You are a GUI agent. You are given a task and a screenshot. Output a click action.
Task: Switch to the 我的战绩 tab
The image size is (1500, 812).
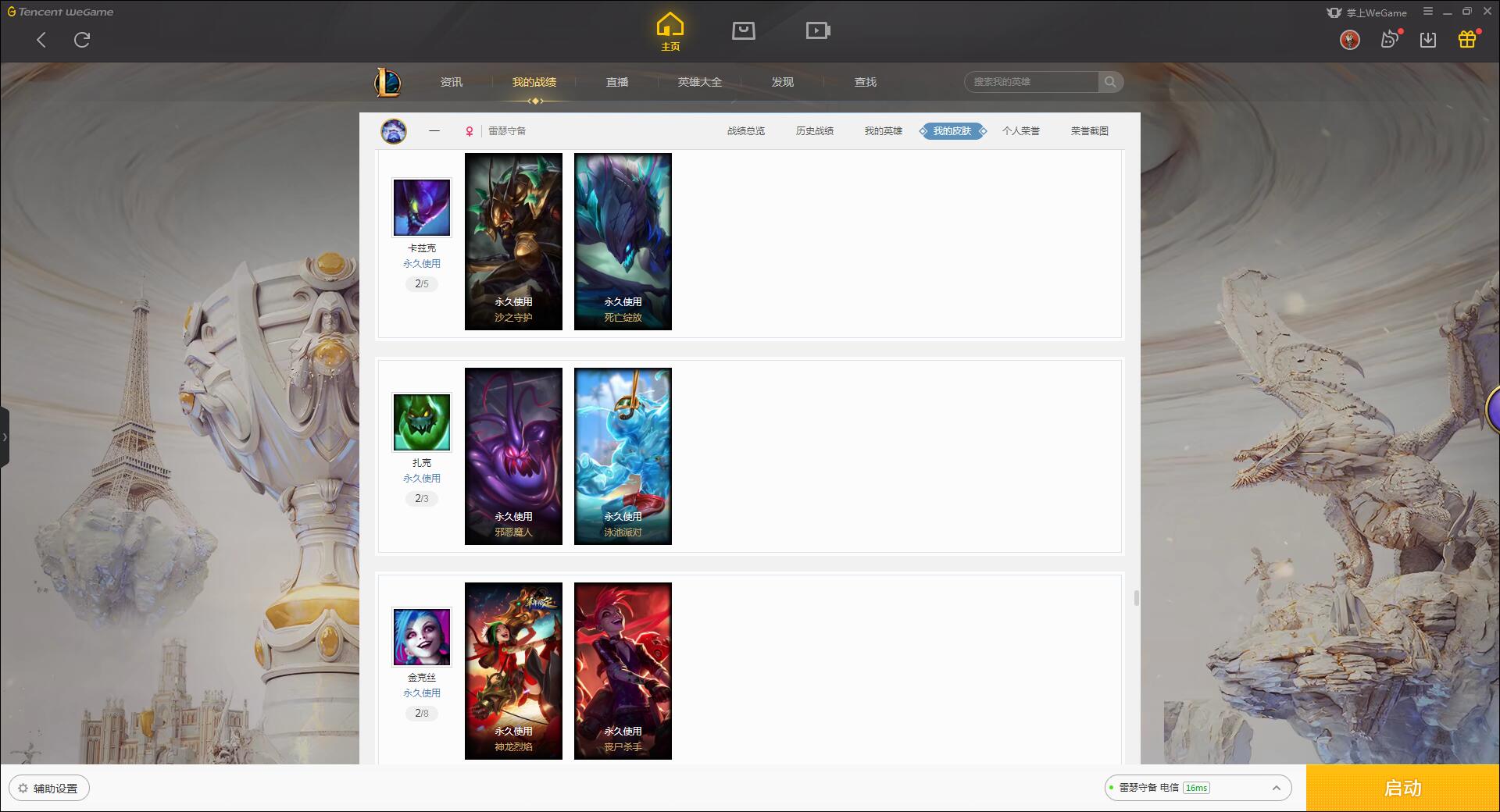[534, 82]
